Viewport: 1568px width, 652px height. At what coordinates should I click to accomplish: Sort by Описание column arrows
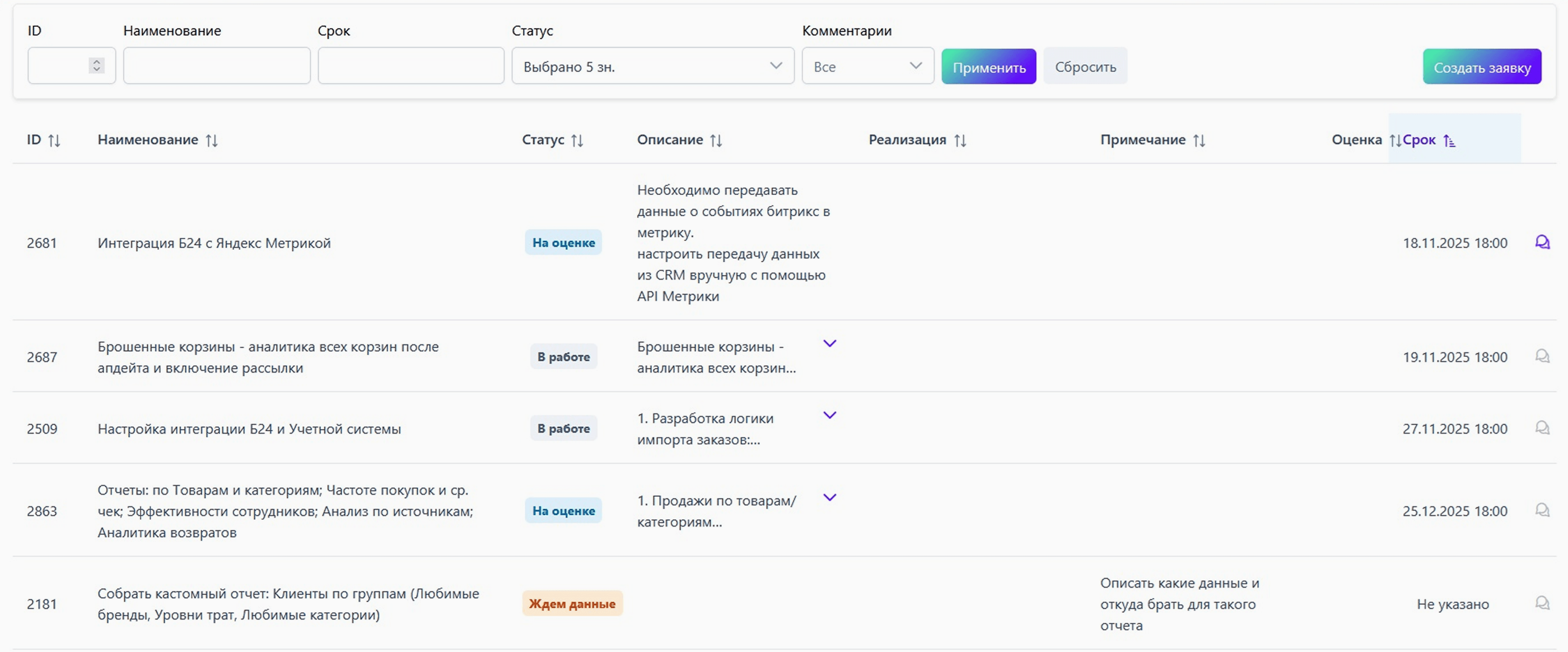click(x=716, y=141)
